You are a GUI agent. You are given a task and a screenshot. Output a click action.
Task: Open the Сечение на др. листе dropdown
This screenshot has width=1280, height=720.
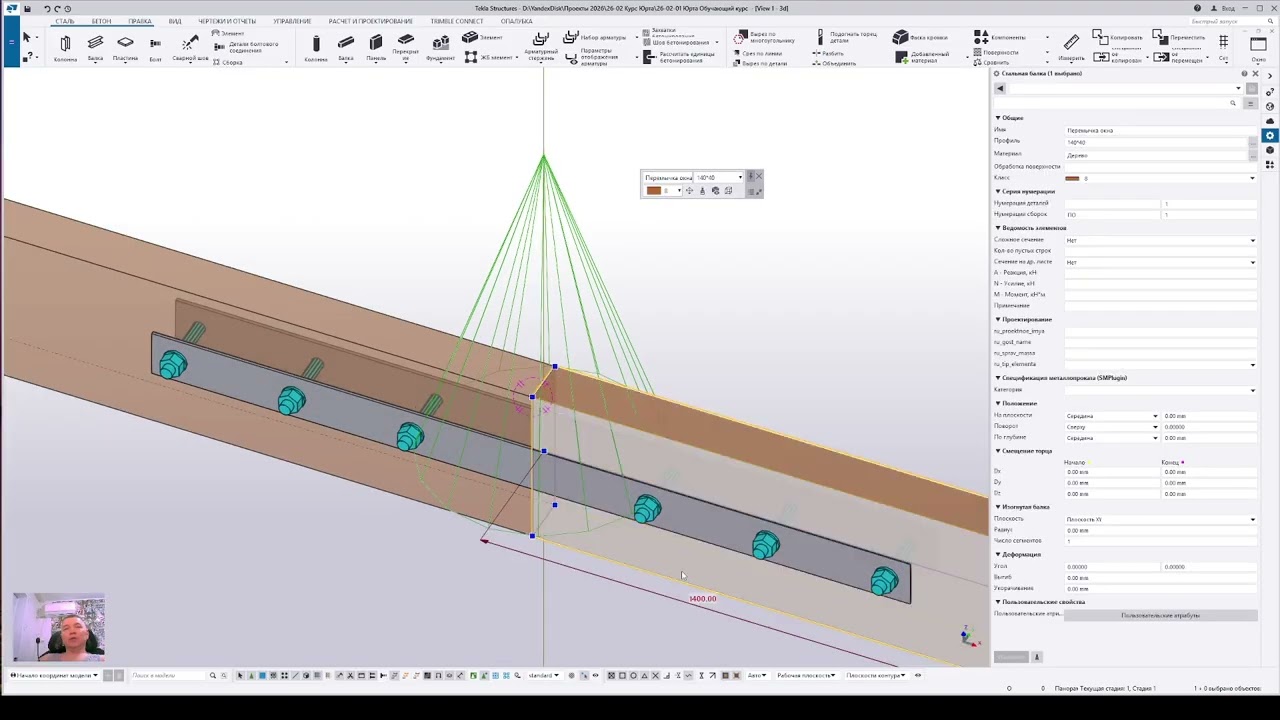(1160, 262)
